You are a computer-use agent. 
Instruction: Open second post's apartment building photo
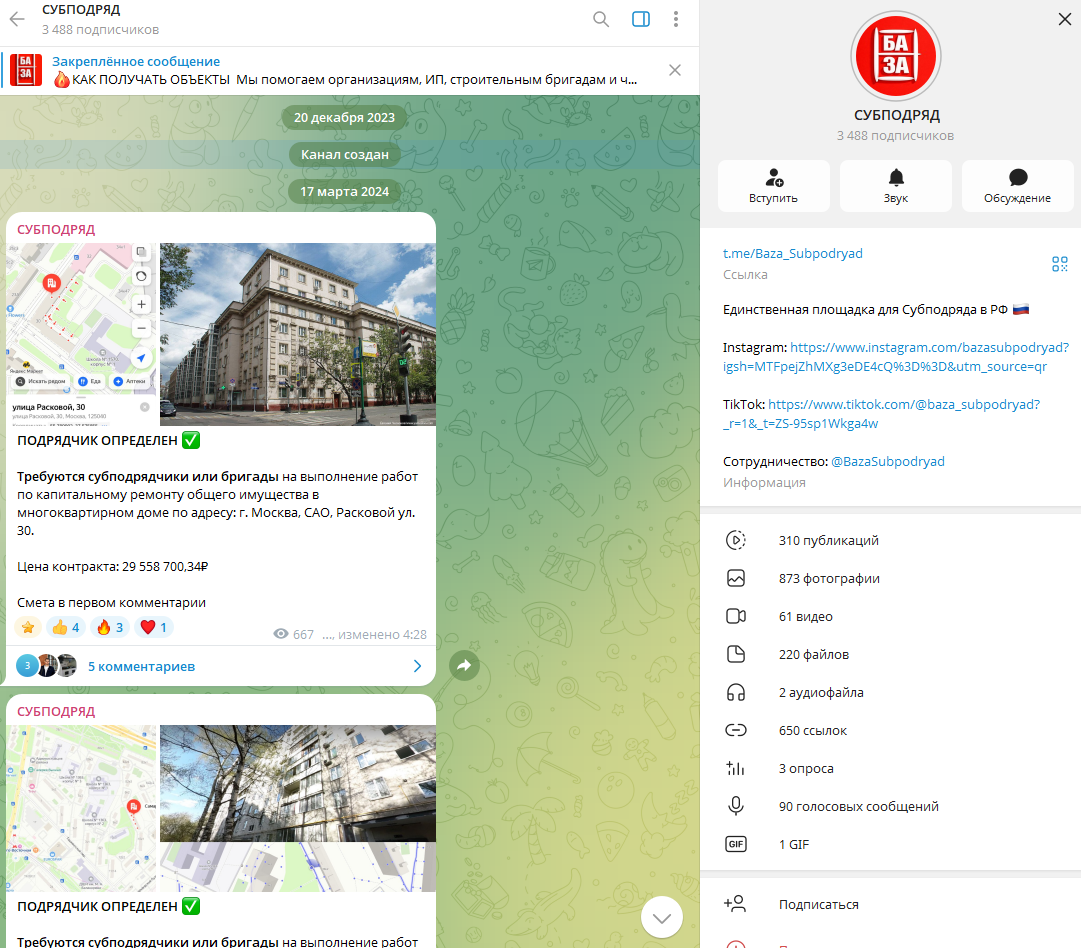(298, 783)
